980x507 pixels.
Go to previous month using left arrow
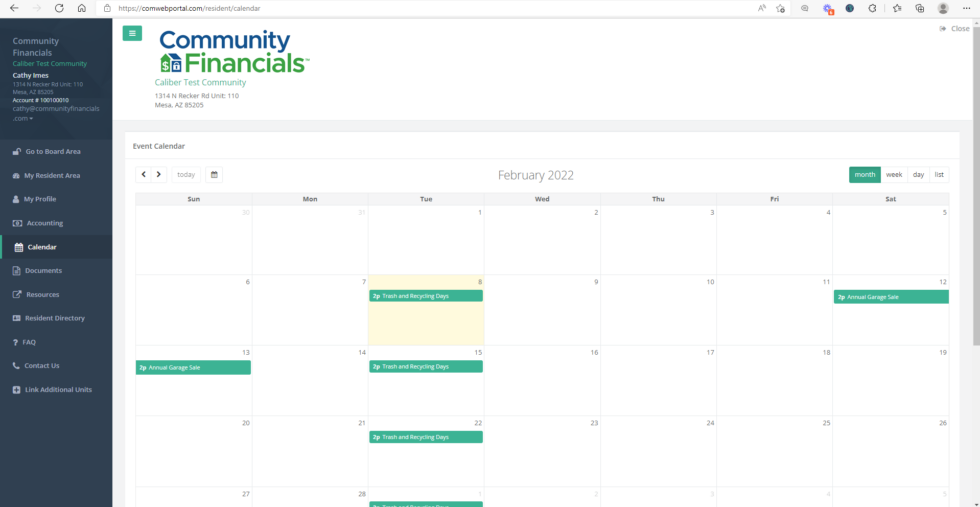click(144, 175)
